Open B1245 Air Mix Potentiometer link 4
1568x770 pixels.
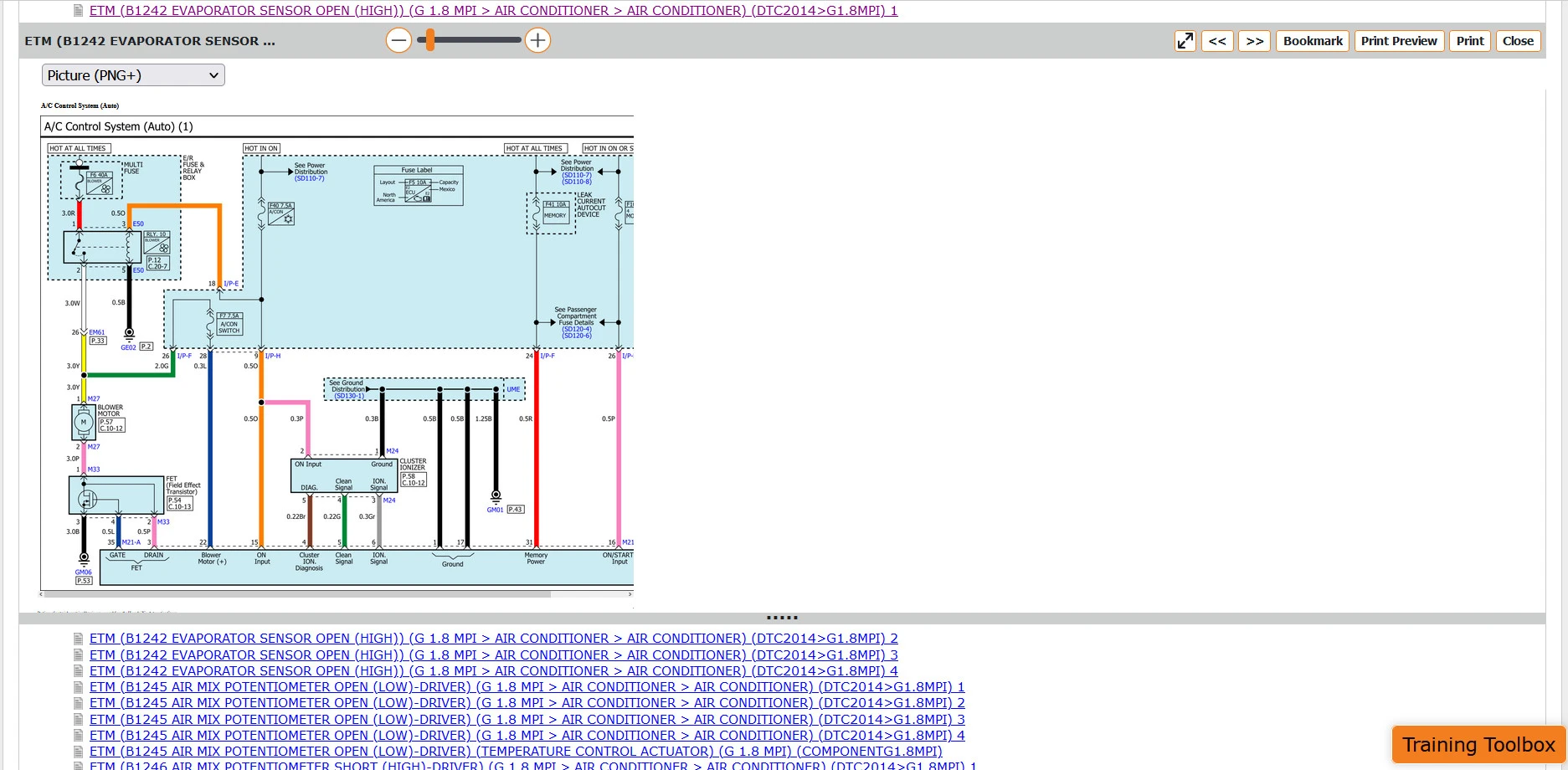527,736
